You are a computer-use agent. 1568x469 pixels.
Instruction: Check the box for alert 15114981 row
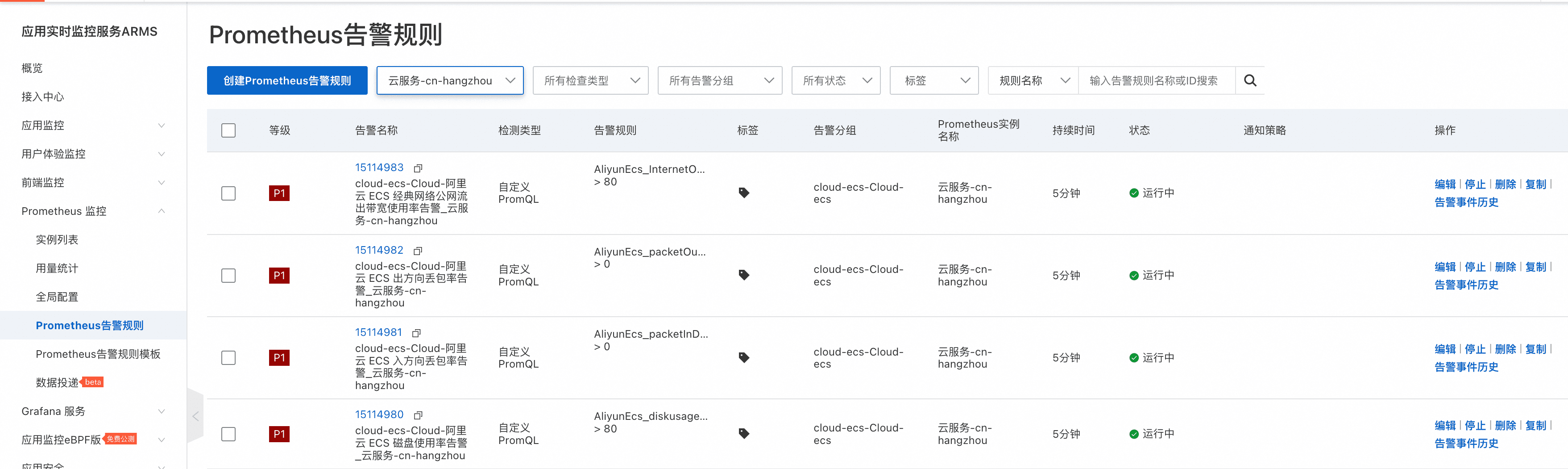tap(228, 358)
